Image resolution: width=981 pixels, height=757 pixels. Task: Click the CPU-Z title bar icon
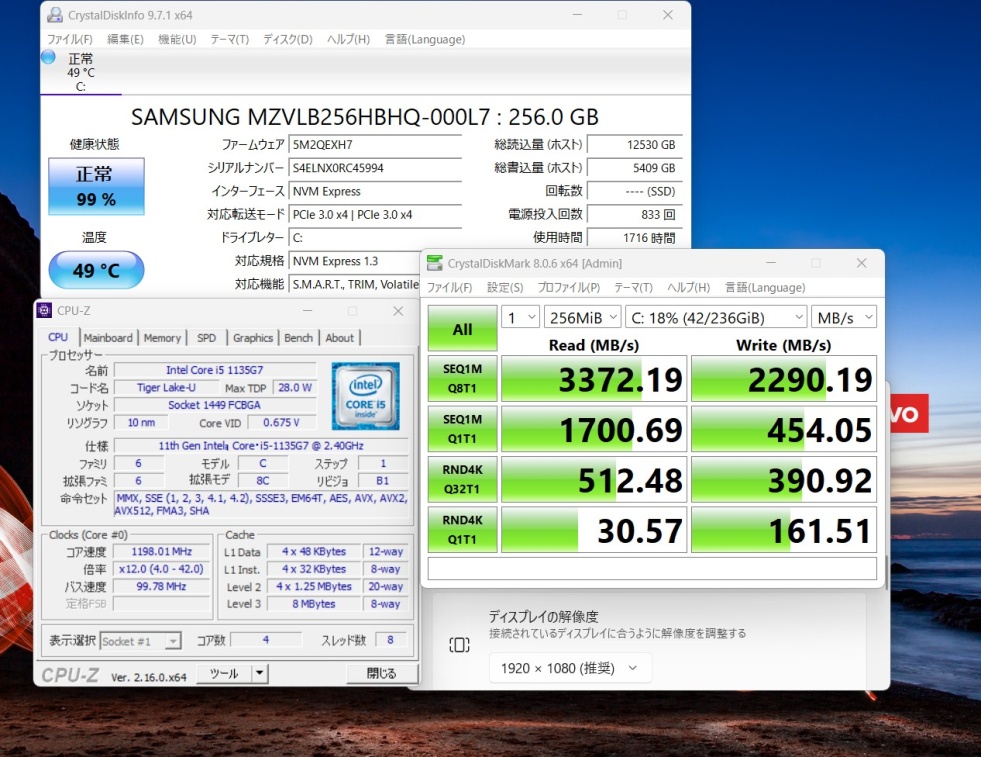coord(46,311)
